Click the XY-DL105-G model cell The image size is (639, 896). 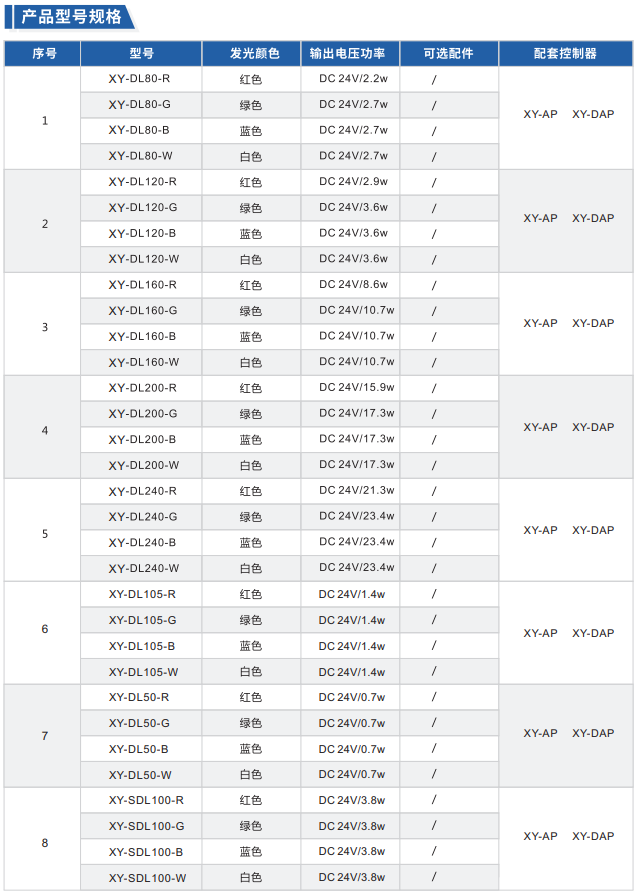143,620
